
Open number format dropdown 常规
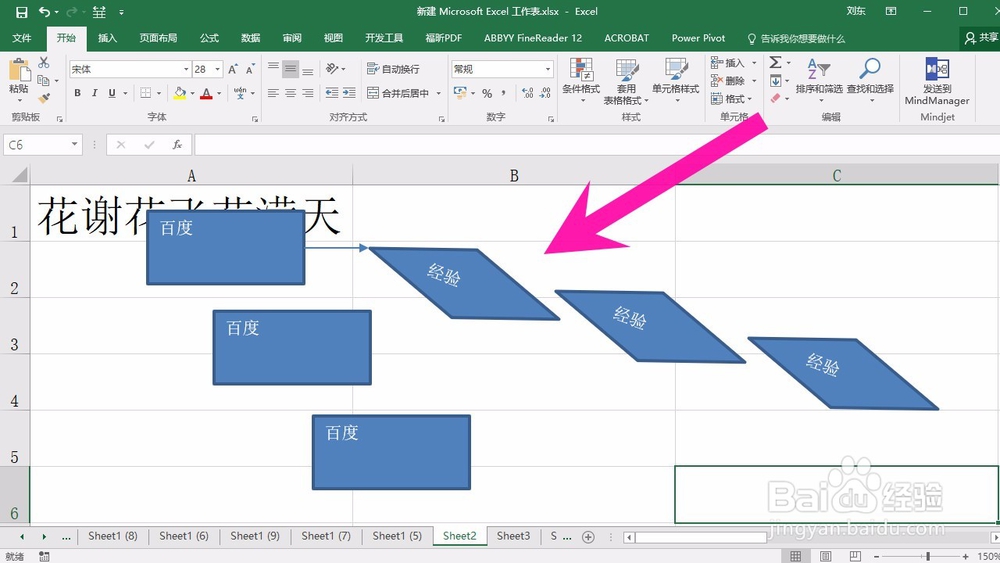[548, 69]
